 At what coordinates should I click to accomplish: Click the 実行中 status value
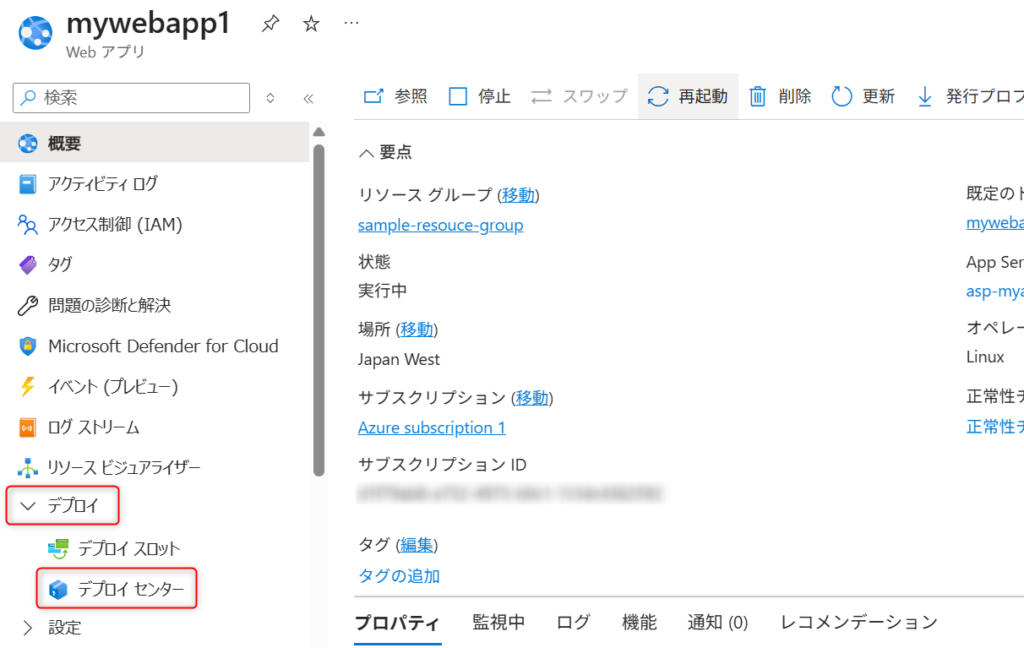[383, 290]
